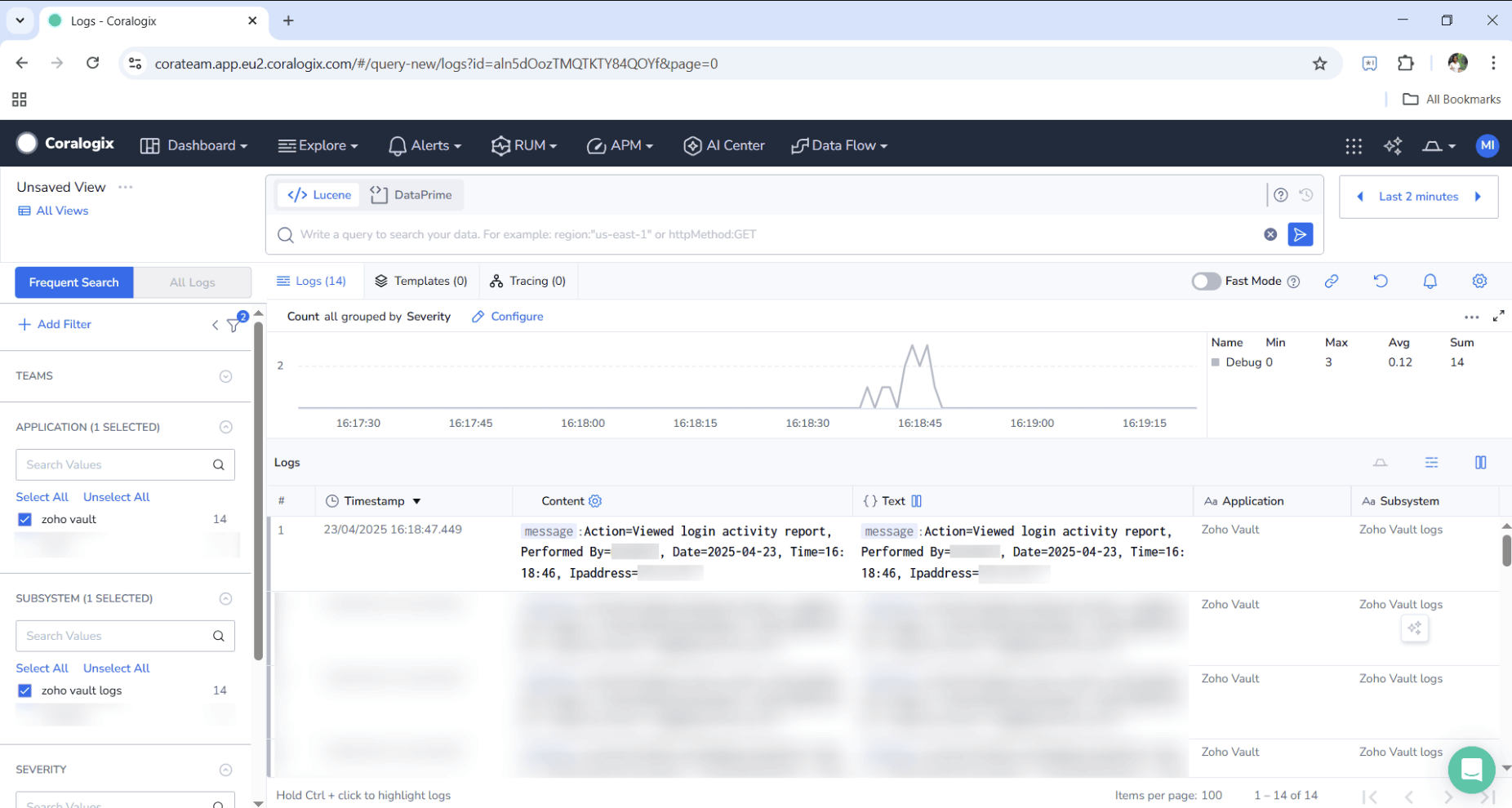Open the AI sparkle icon in header
This screenshot has height=808, width=1512.
(x=1393, y=145)
